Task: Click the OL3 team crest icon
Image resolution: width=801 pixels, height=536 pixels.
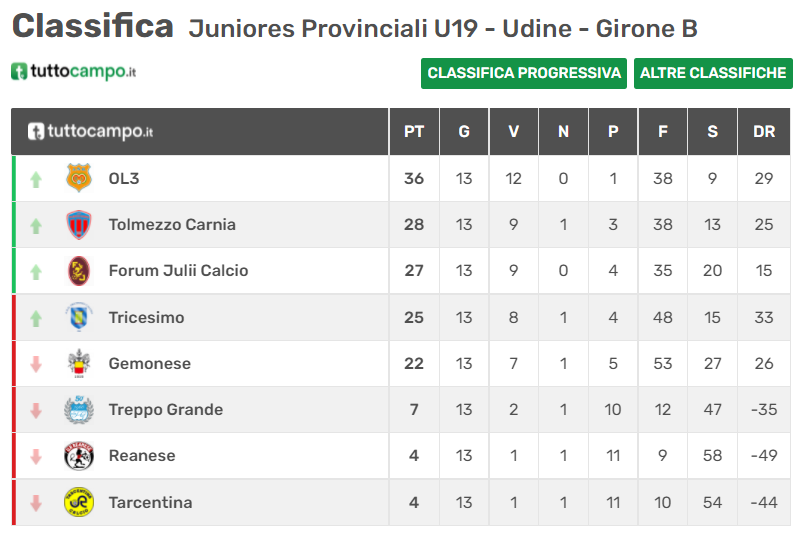Action: pyautogui.click(x=78, y=179)
